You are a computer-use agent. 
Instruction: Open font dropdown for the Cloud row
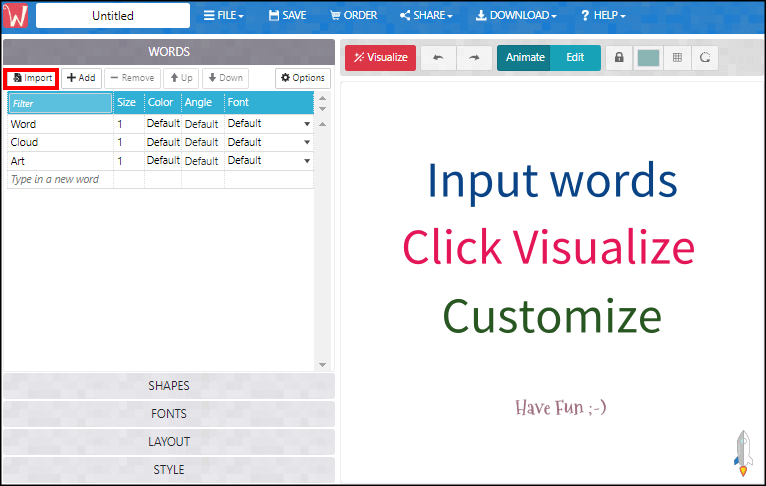pos(307,143)
